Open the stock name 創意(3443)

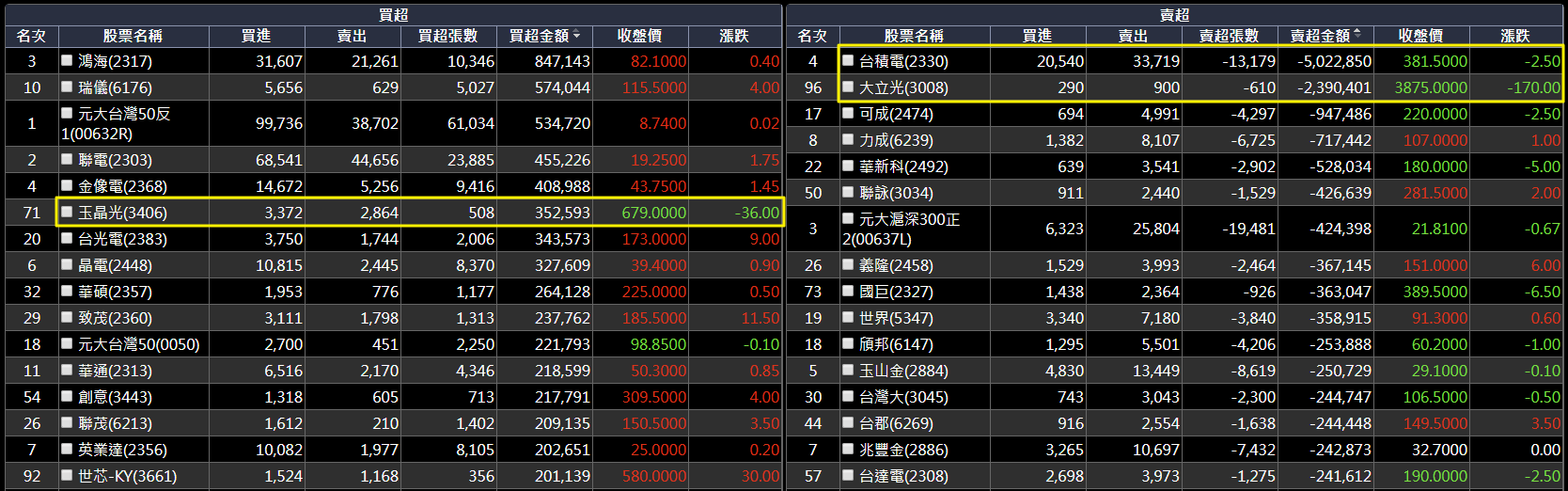click(x=115, y=397)
